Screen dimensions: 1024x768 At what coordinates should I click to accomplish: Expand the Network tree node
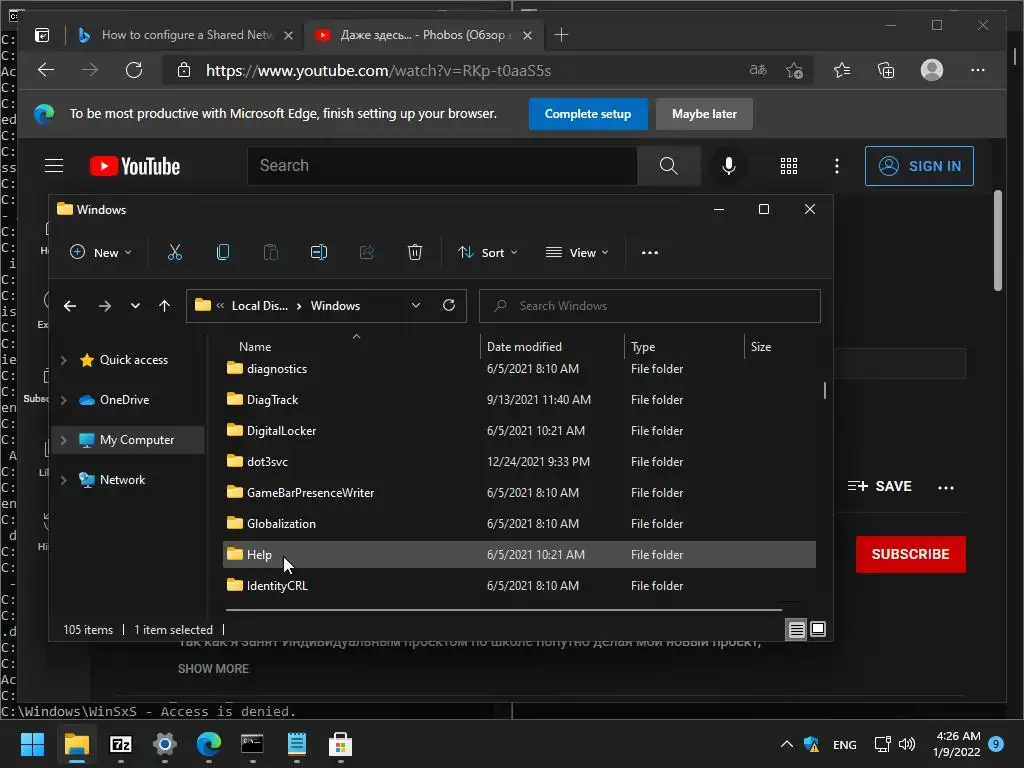click(x=63, y=480)
